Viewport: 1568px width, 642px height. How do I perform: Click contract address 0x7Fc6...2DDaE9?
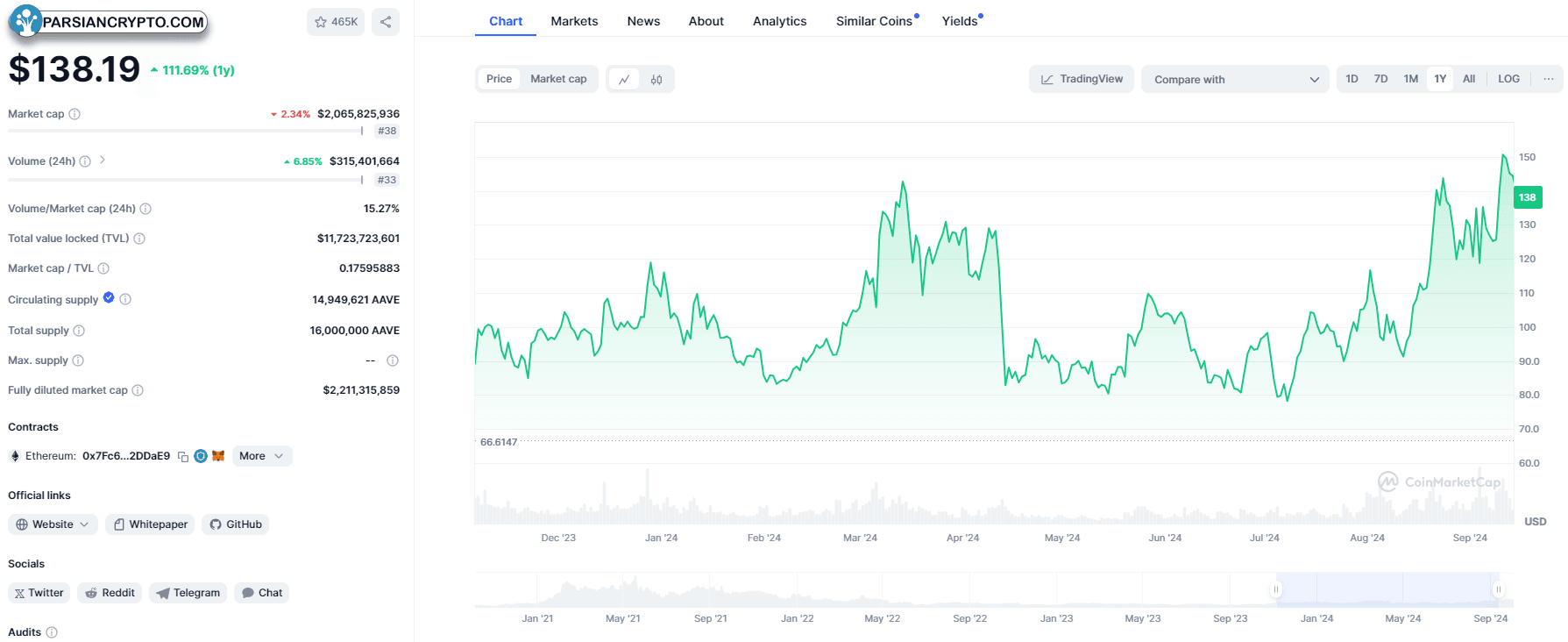(x=126, y=456)
